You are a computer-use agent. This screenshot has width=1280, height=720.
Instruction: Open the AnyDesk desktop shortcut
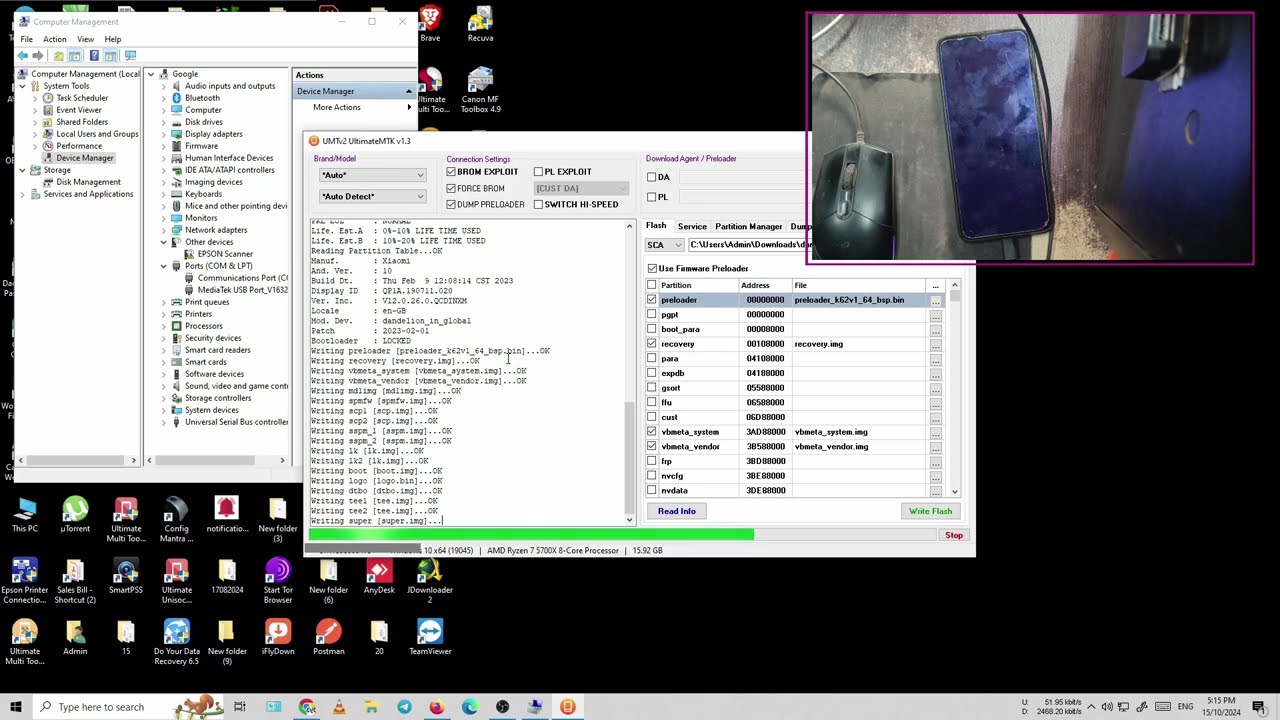(x=379, y=577)
